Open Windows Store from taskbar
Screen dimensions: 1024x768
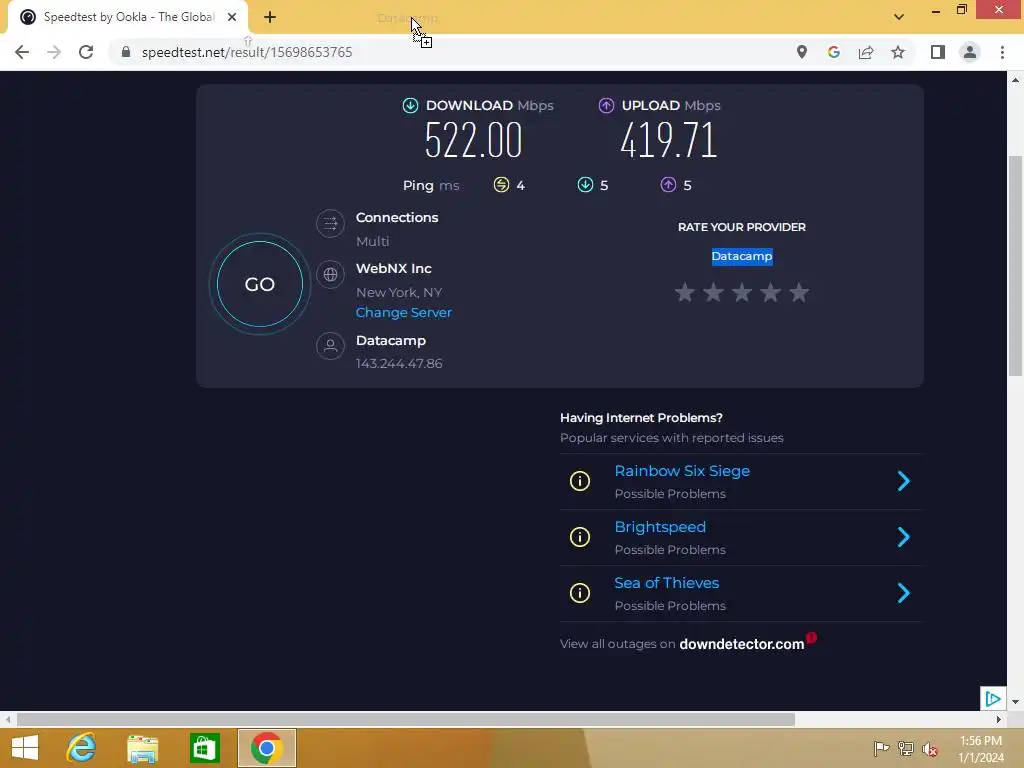[204, 748]
